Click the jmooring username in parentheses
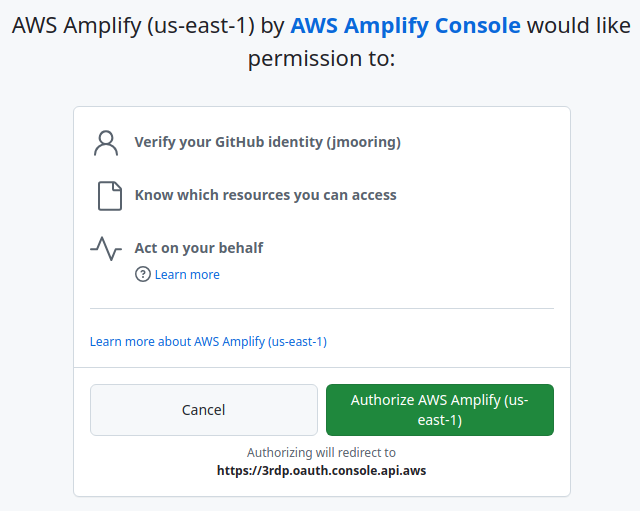This screenshot has height=511, width=640. (363, 142)
